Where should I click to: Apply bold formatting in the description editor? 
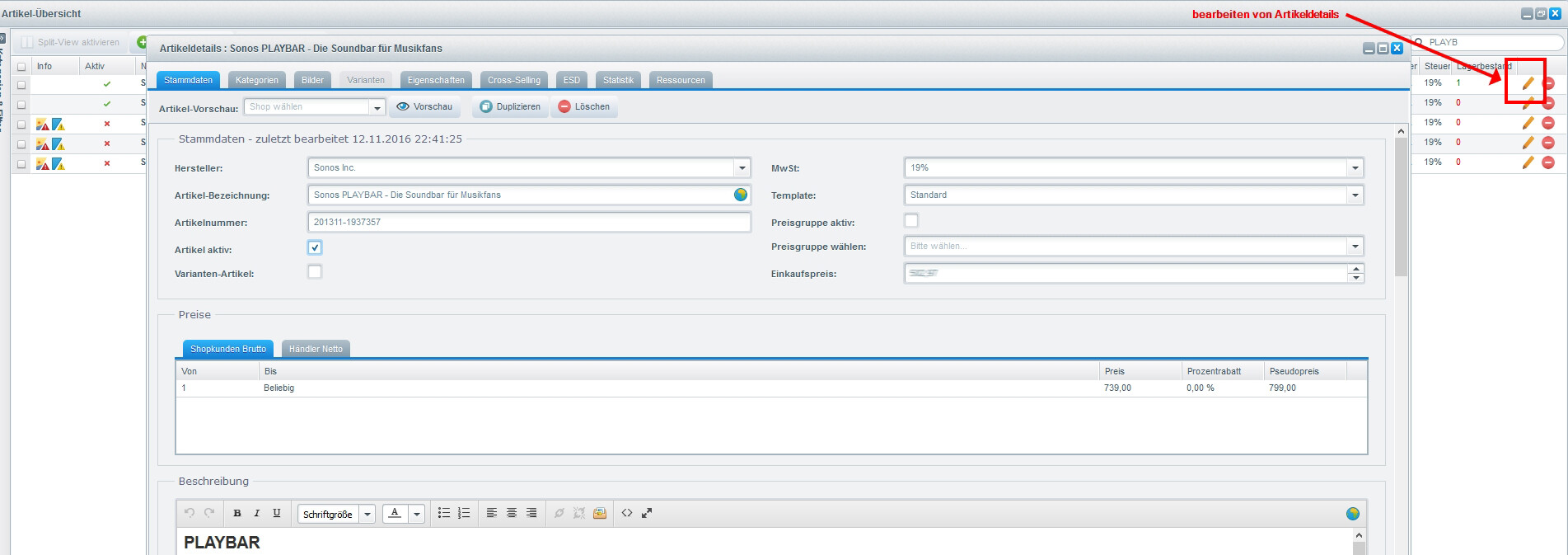(237, 513)
